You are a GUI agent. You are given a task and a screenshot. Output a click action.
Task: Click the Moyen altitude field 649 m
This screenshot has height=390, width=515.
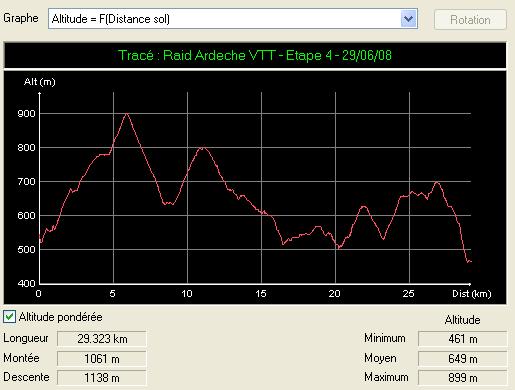click(462, 359)
